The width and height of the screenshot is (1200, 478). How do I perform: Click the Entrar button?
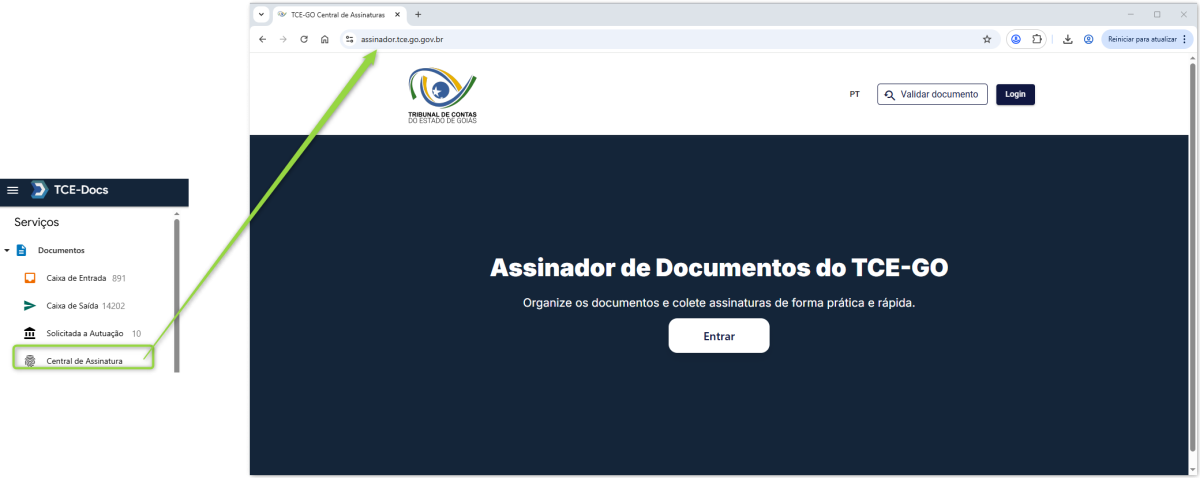[719, 336]
